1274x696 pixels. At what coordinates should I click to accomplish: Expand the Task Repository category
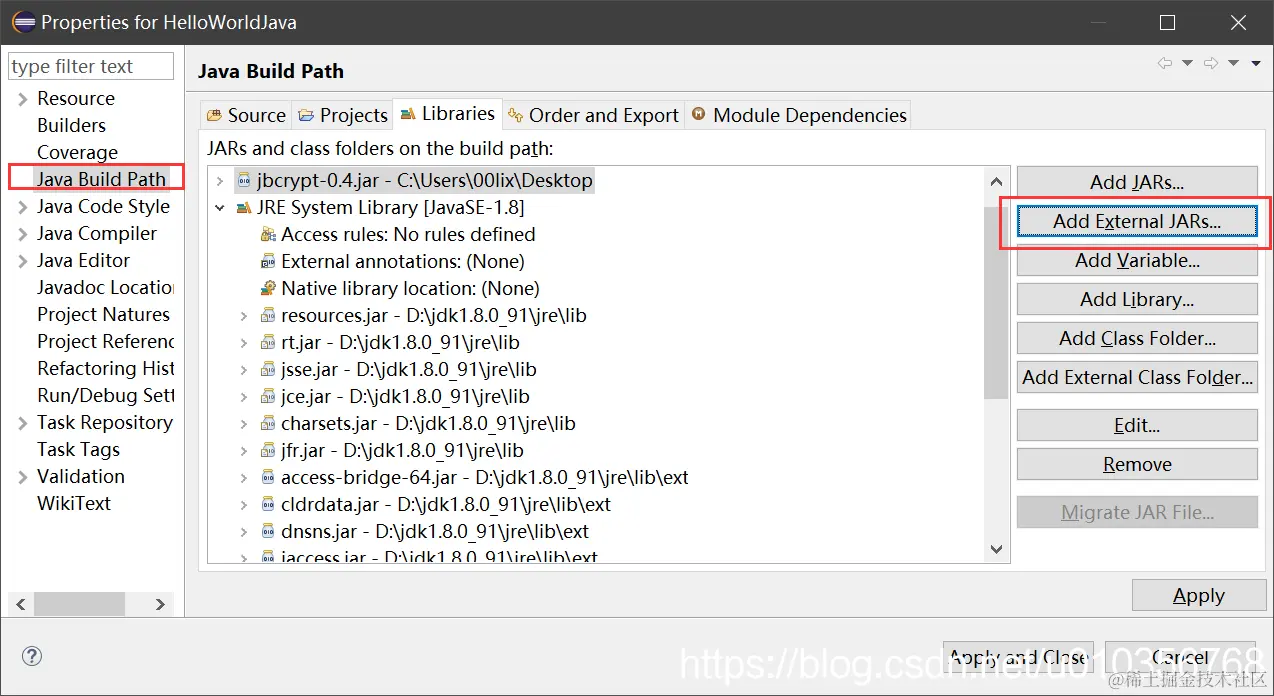click(22, 423)
